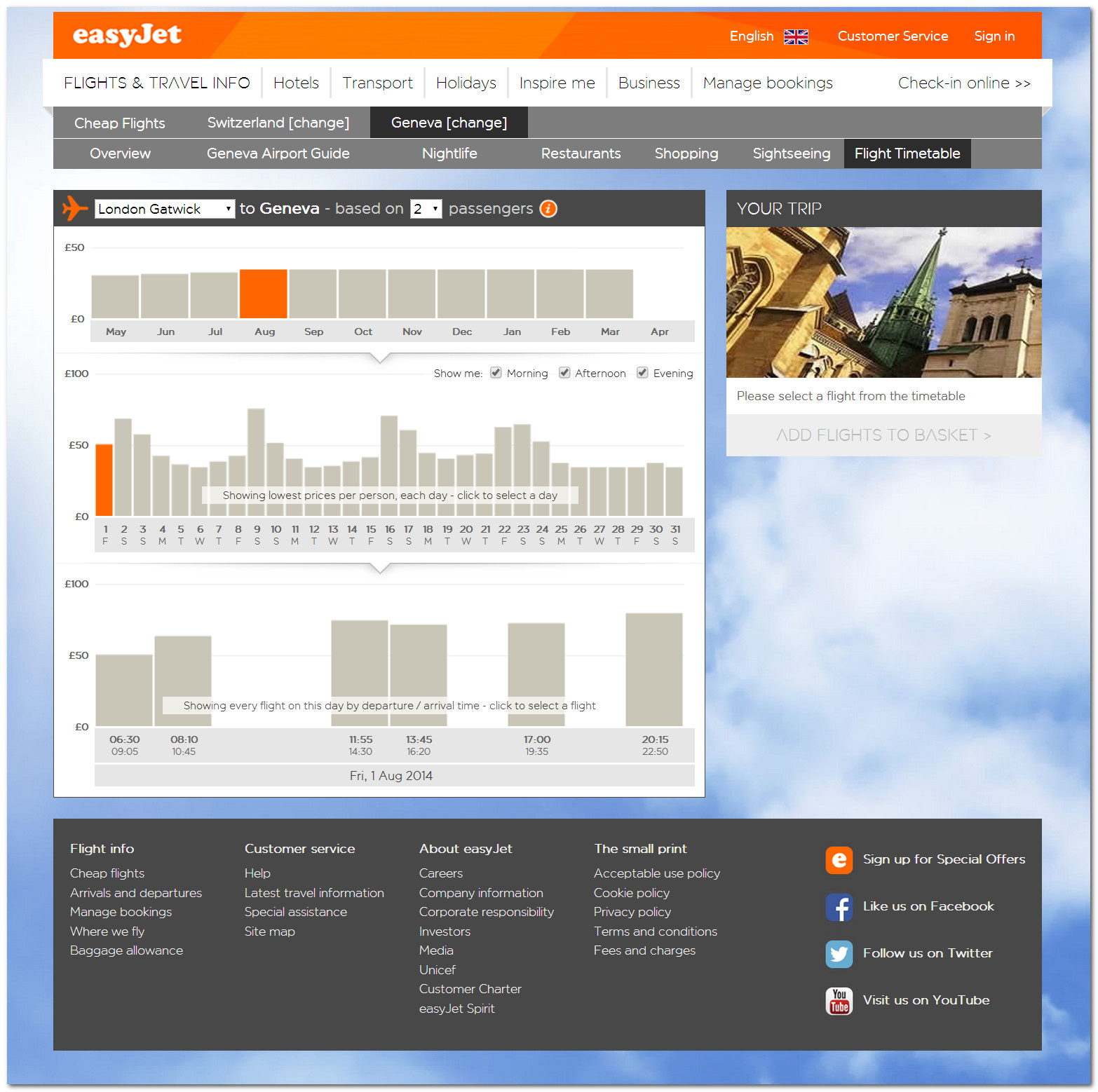Image resolution: width=1098 pixels, height=1092 pixels.
Task: Click Customer Service in header
Action: [x=893, y=36]
